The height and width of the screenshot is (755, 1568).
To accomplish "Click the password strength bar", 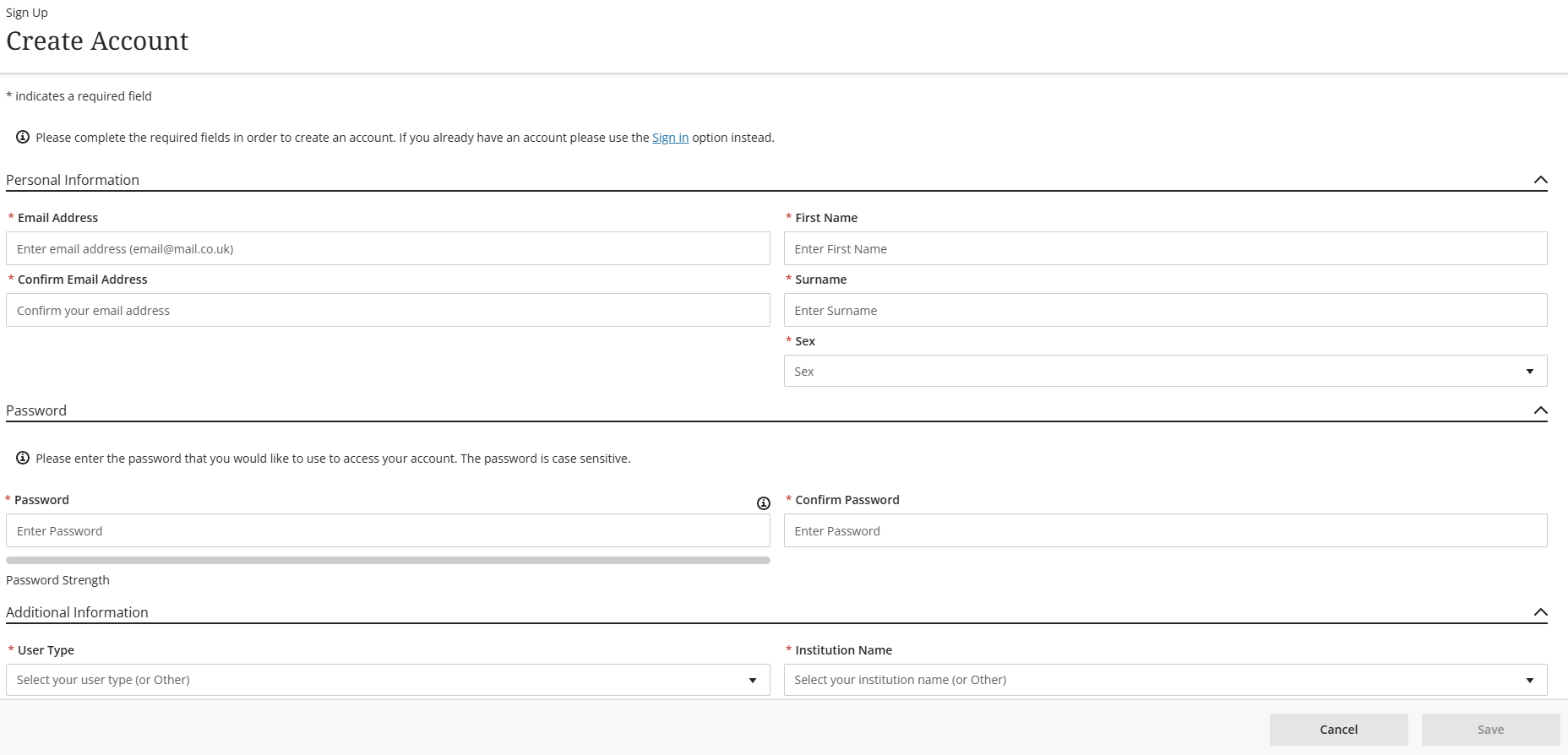I will [x=388, y=560].
